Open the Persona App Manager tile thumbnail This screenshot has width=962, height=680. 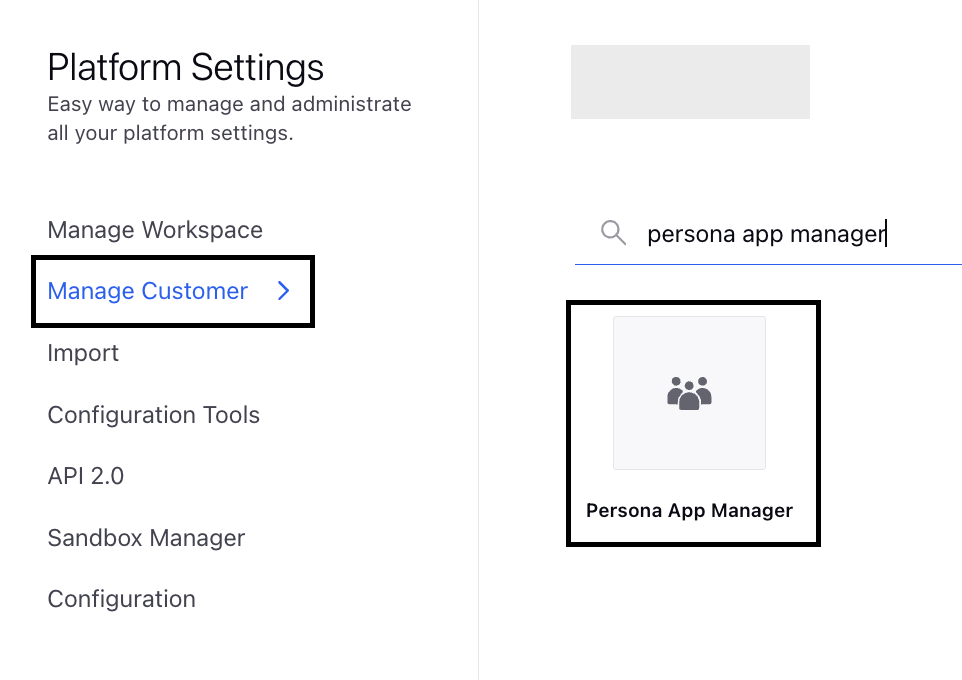(690, 393)
